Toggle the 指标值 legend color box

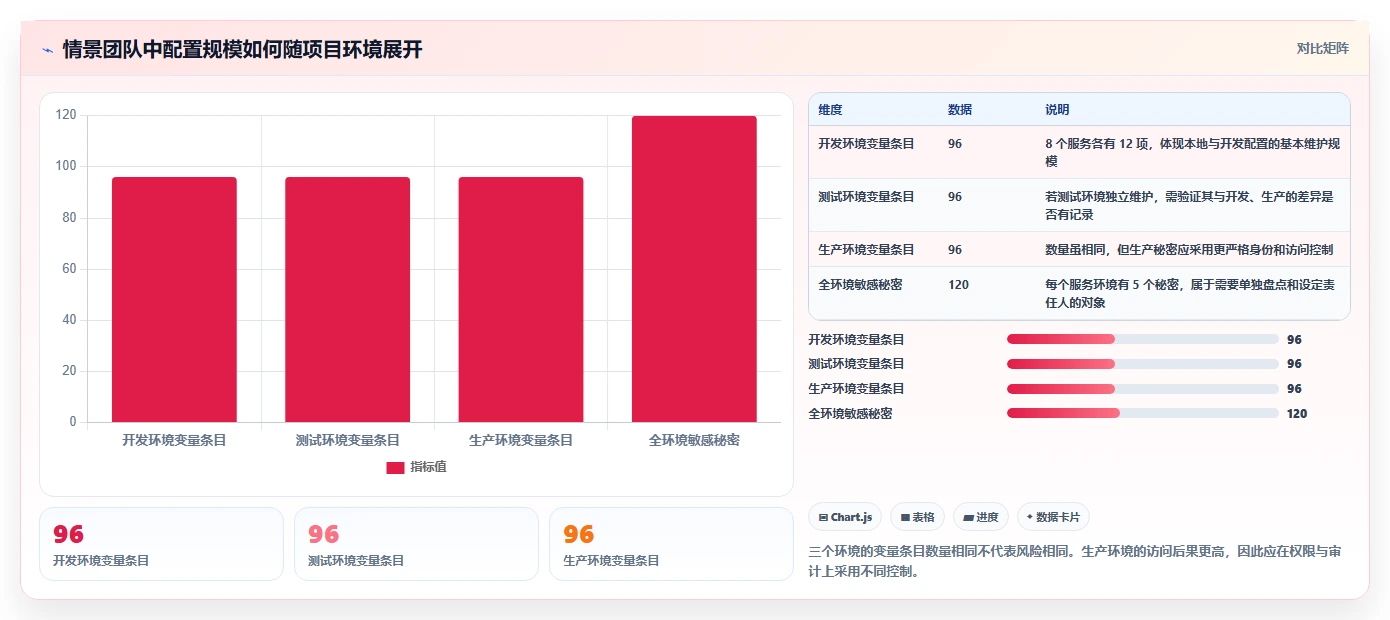pyautogui.click(x=395, y=467)
